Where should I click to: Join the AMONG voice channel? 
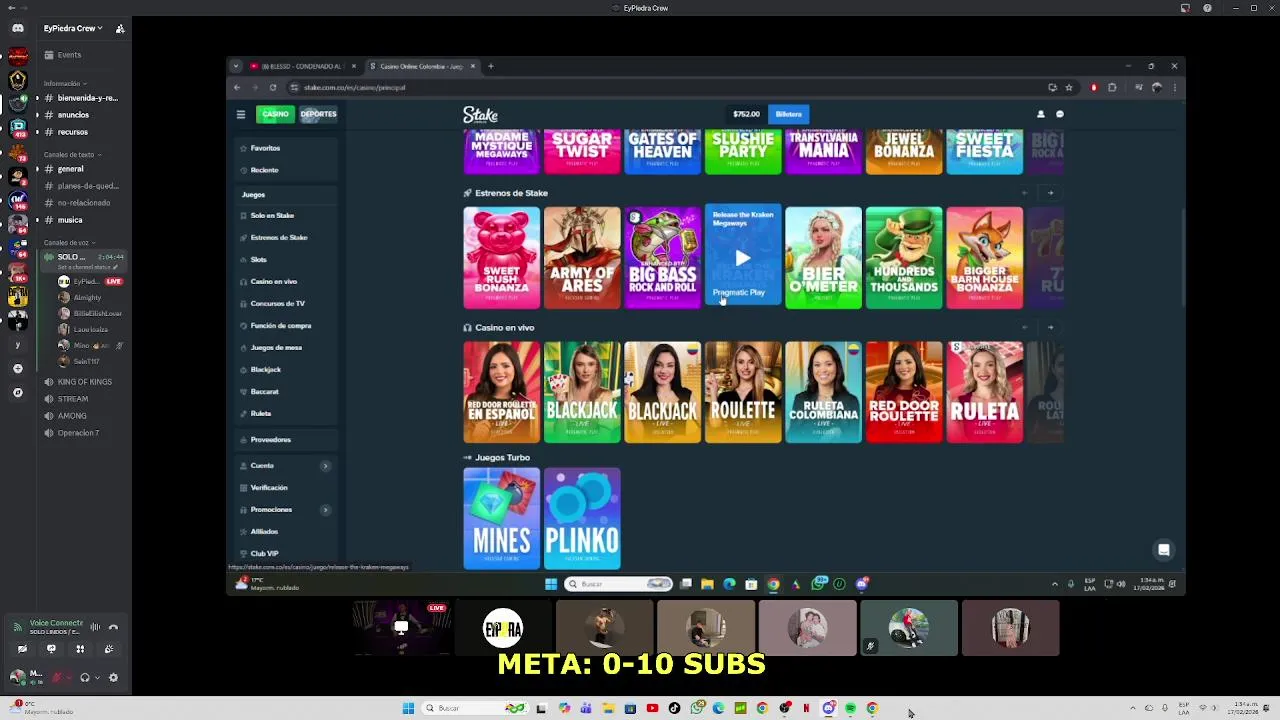click(72, 416)
